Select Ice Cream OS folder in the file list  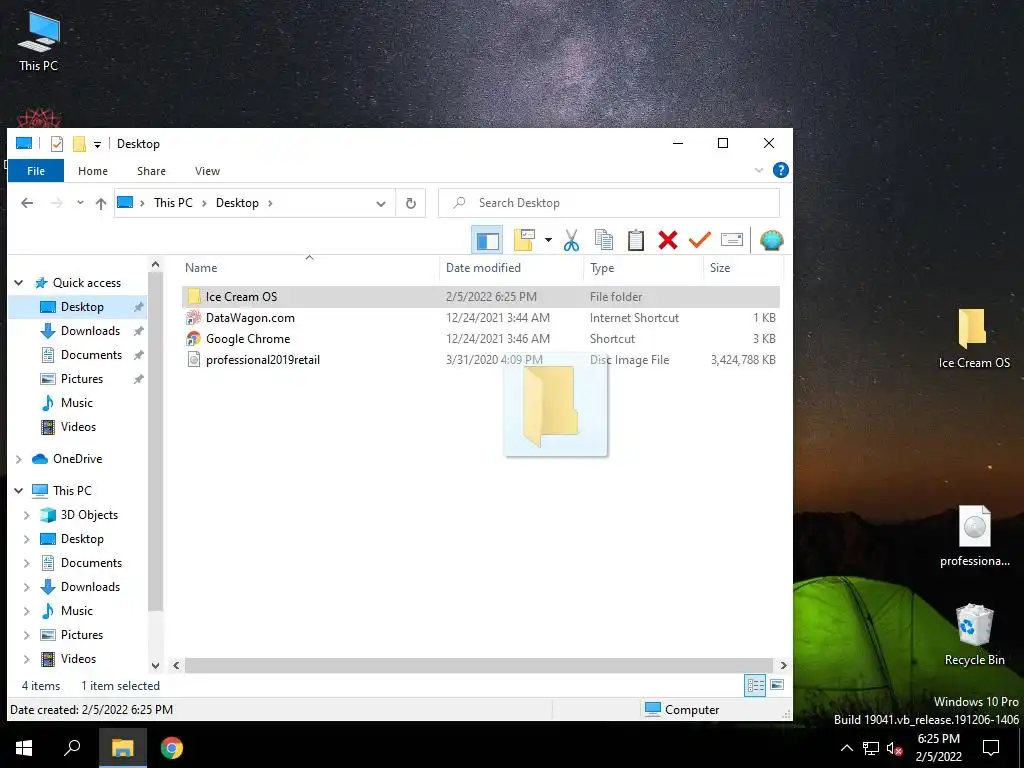click(x=481, y=296)
